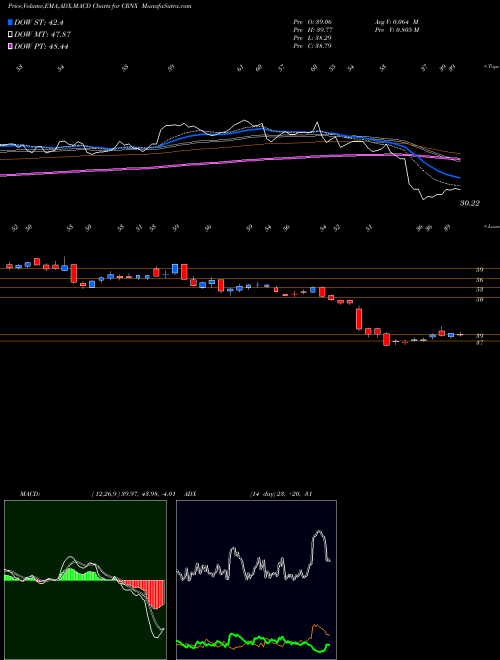Viewport: 500px width, 660px height.
Task: Open the dark blue ADX indicator panel
Action: (256, 580)
